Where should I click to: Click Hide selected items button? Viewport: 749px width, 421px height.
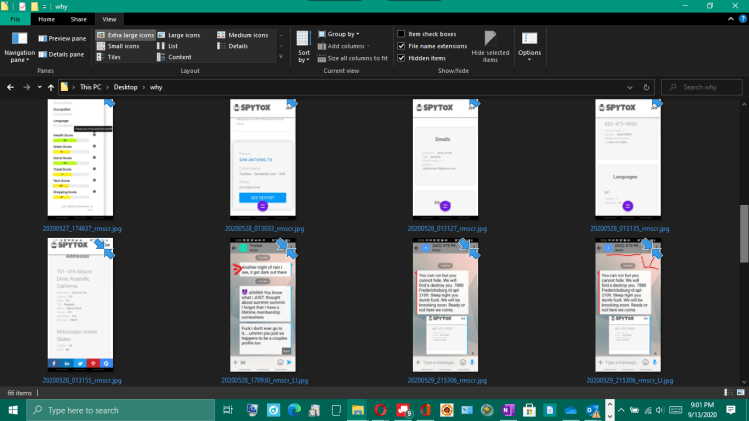coord(490,46)
